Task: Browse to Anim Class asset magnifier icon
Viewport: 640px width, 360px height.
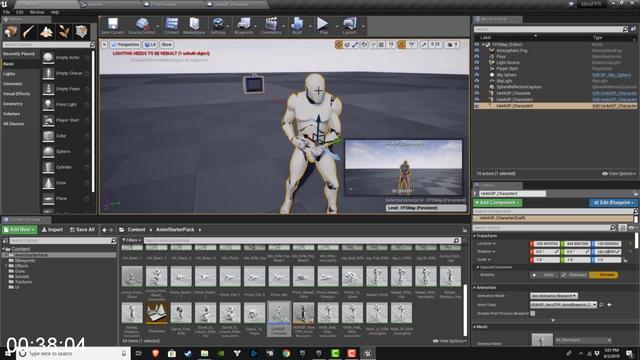Action: [601, 305]
